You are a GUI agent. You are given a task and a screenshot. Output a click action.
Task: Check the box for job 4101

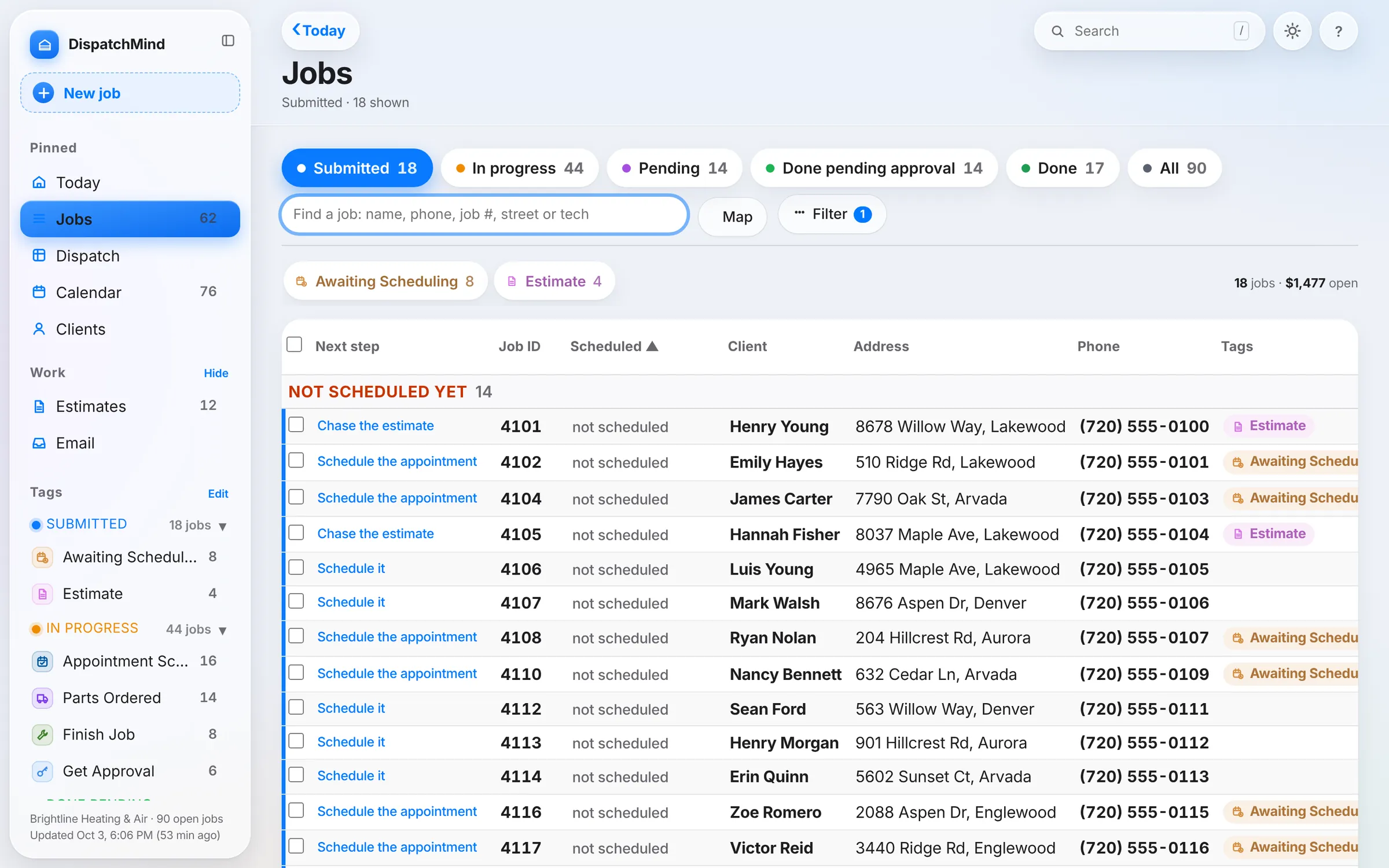pos(296,425)
